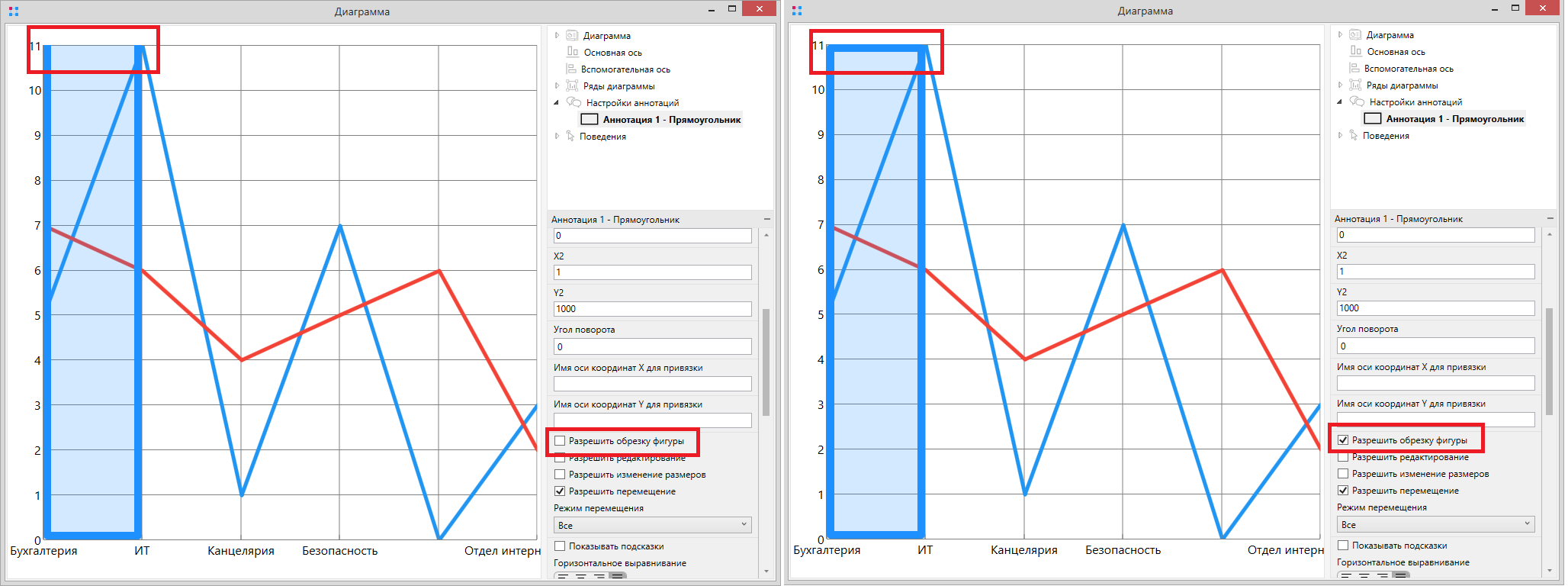This screenshot has width=1568, height=586.
Task: Click Настройки аннотаций speech-bubble icon in left window
Action: (x=574, y=103)
